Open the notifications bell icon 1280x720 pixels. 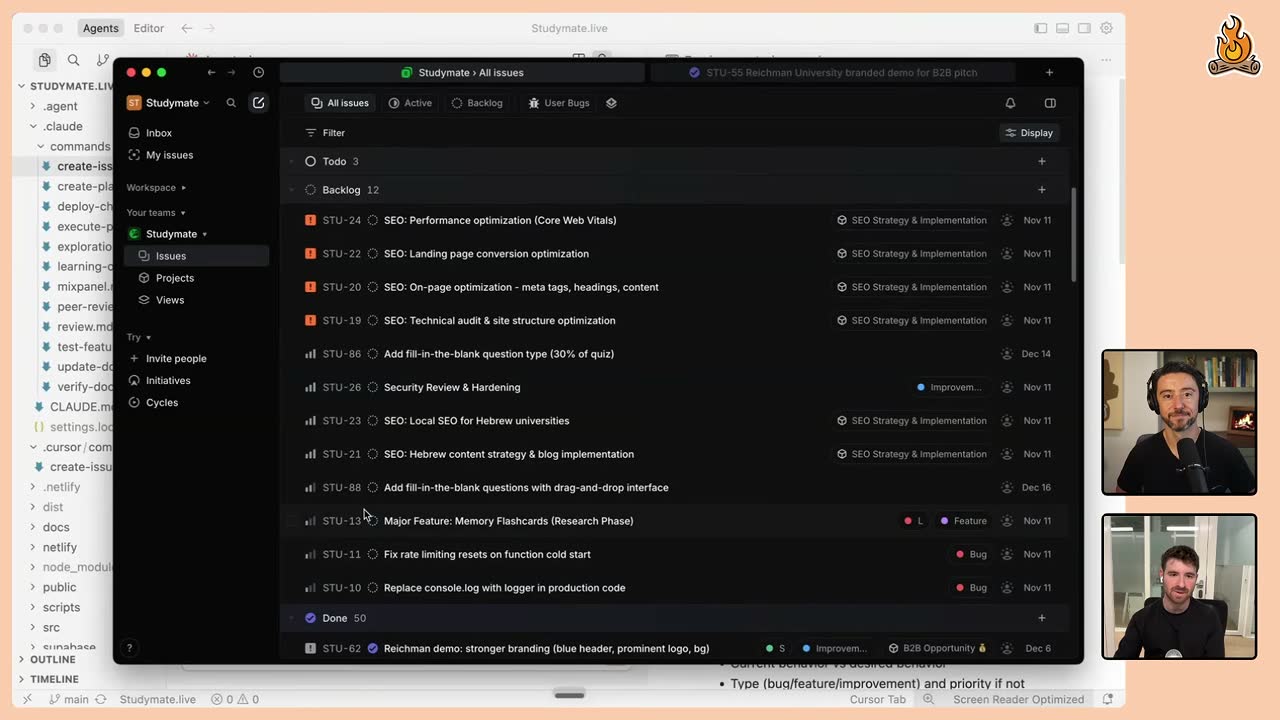pyautogui.click(x=1010, y=103)
